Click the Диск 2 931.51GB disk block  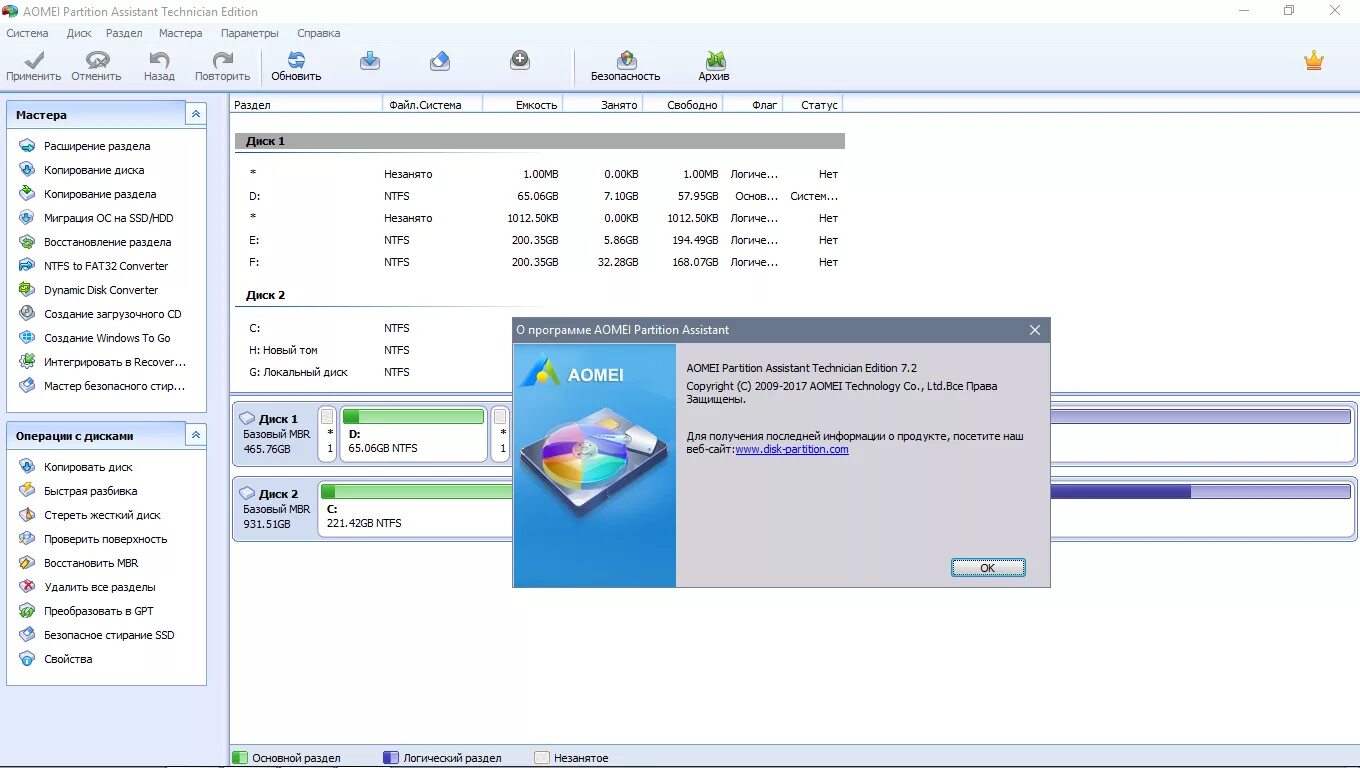pyautogui.click(x=274, y=509)
